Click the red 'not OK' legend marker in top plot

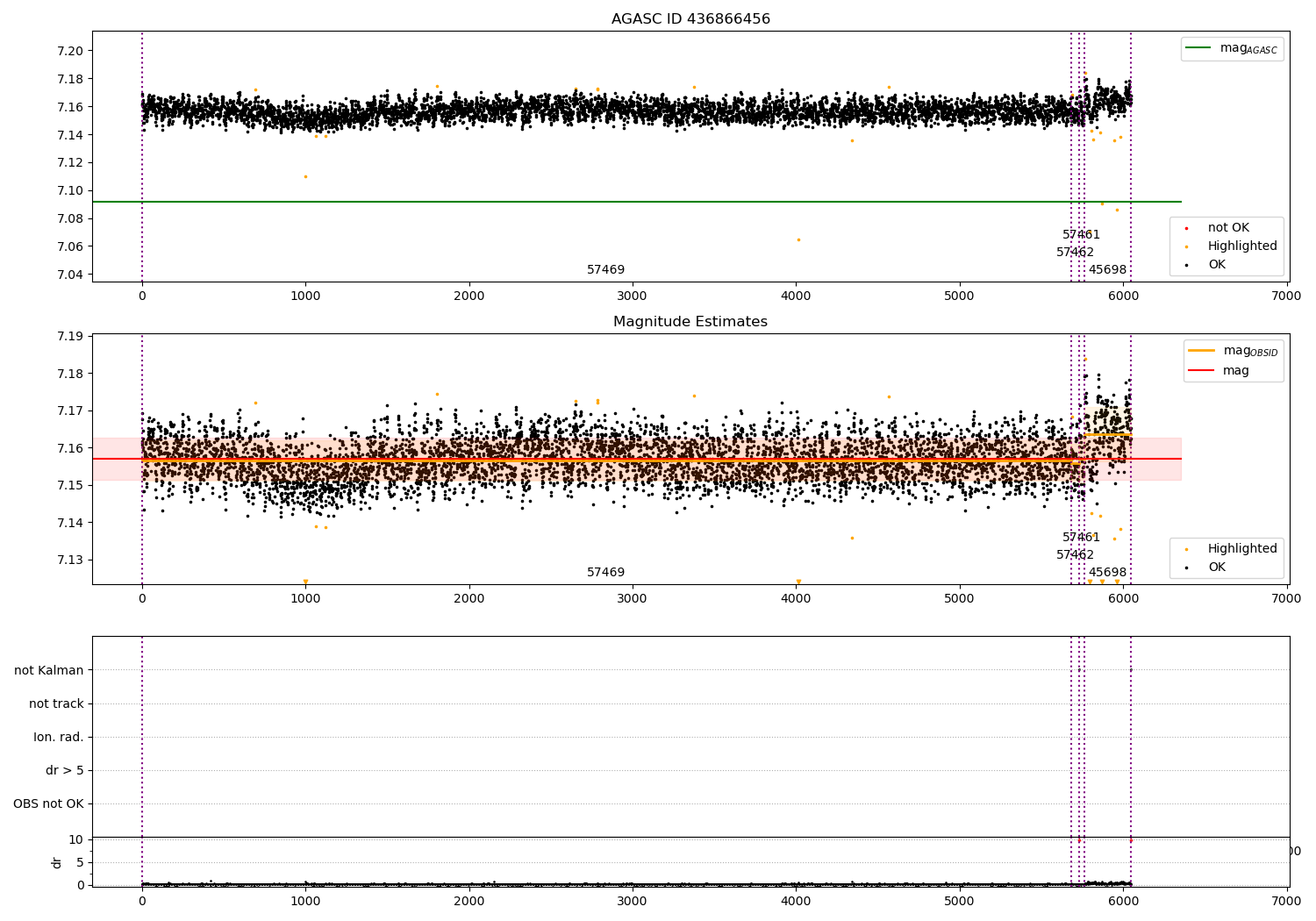click(x=1186, y=228)
